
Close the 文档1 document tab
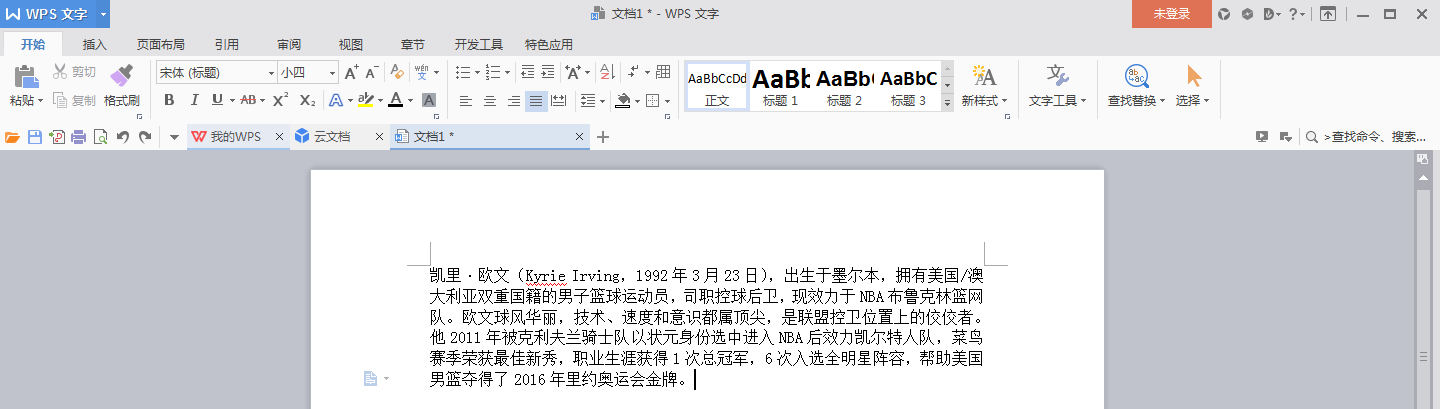[x=579, y=137]
